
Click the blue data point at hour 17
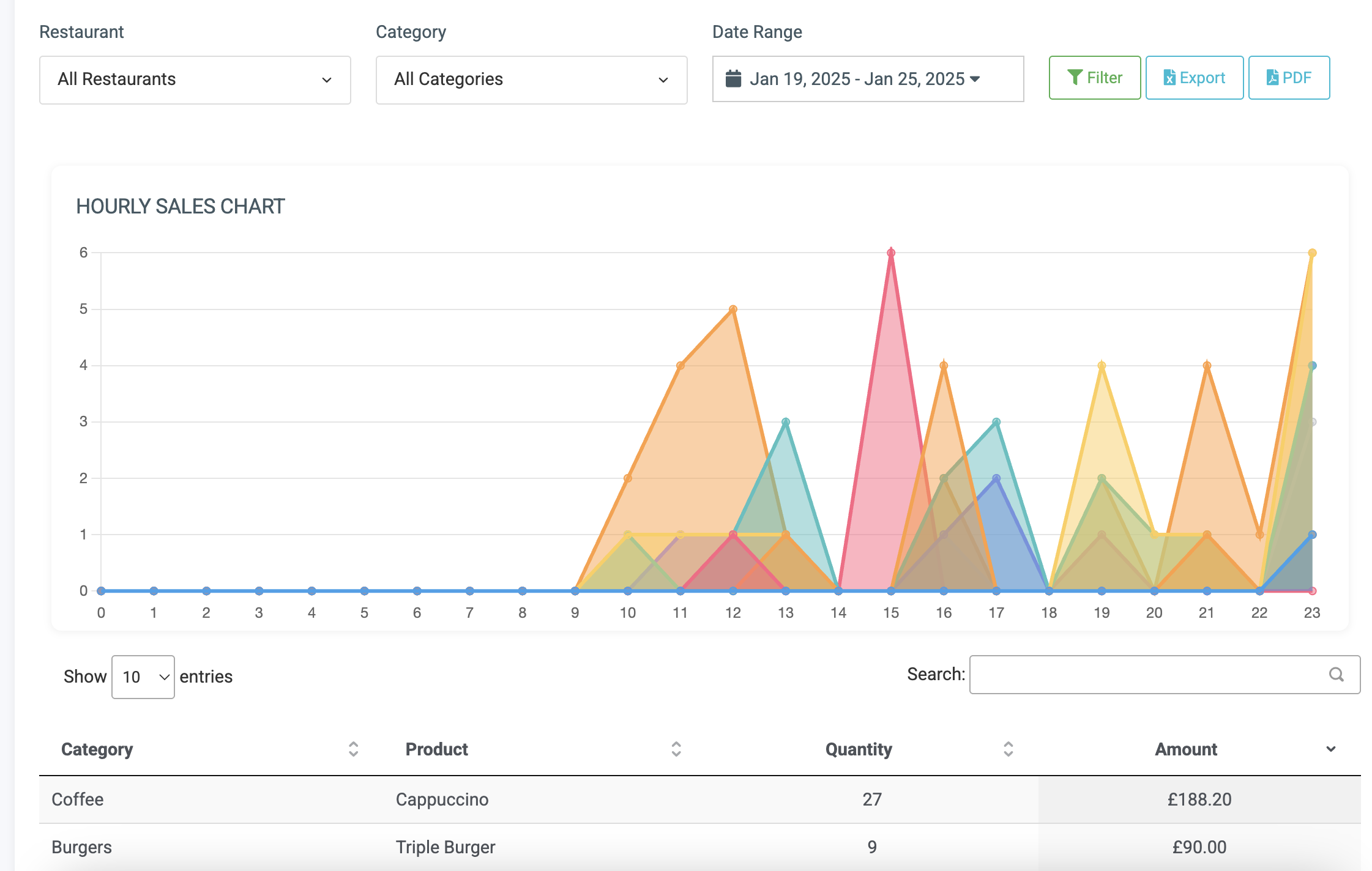[996, 478]
